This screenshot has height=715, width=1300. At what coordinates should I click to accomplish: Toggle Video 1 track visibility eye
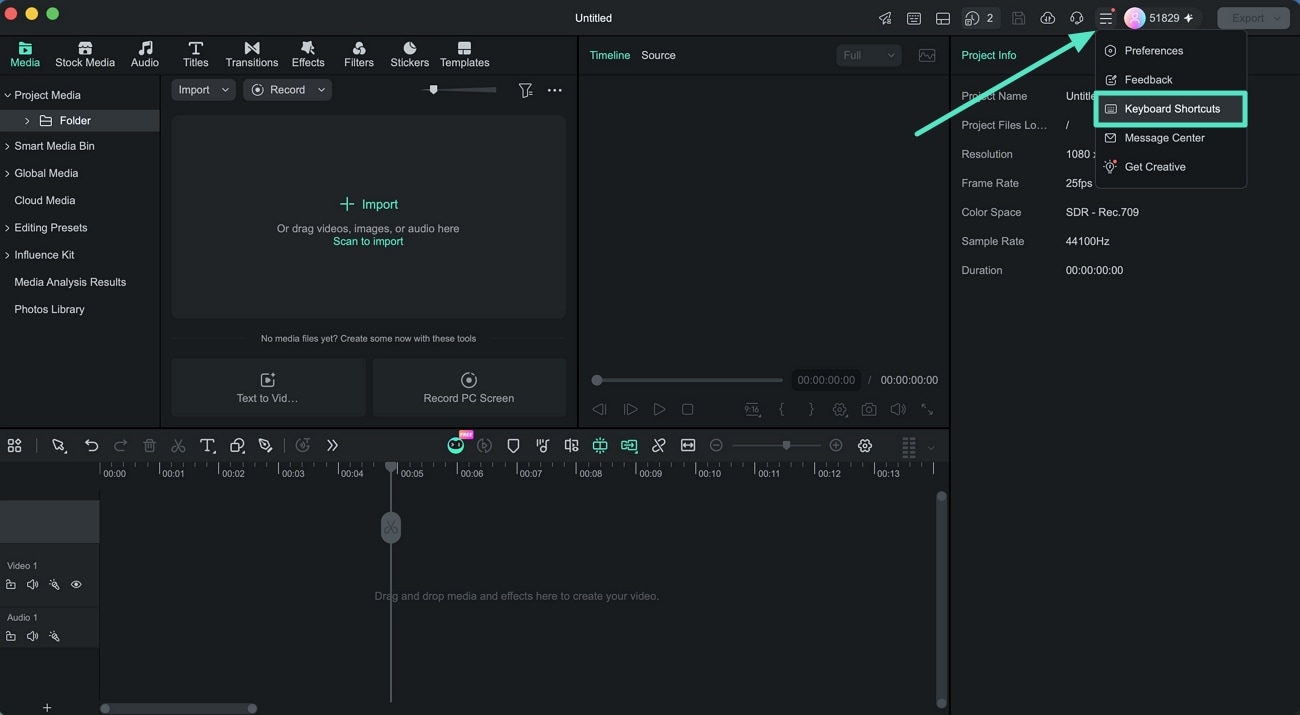[x=76, y=585]
